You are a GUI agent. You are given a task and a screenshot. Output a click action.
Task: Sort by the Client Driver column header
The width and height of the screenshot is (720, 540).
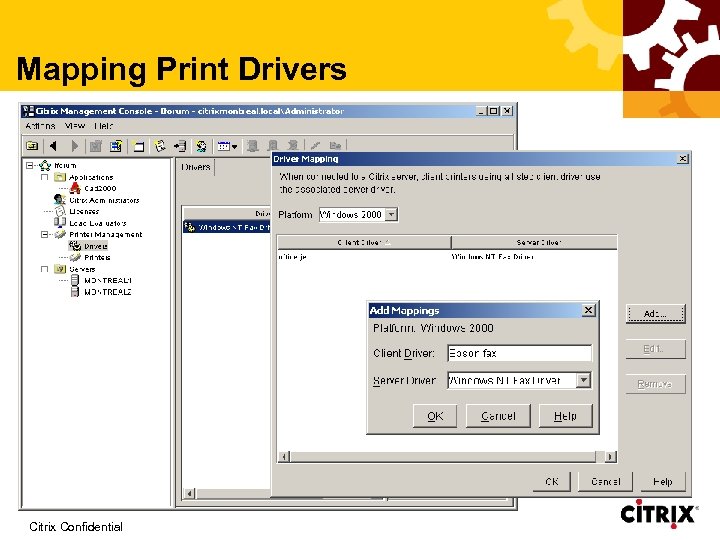point(364,242)
